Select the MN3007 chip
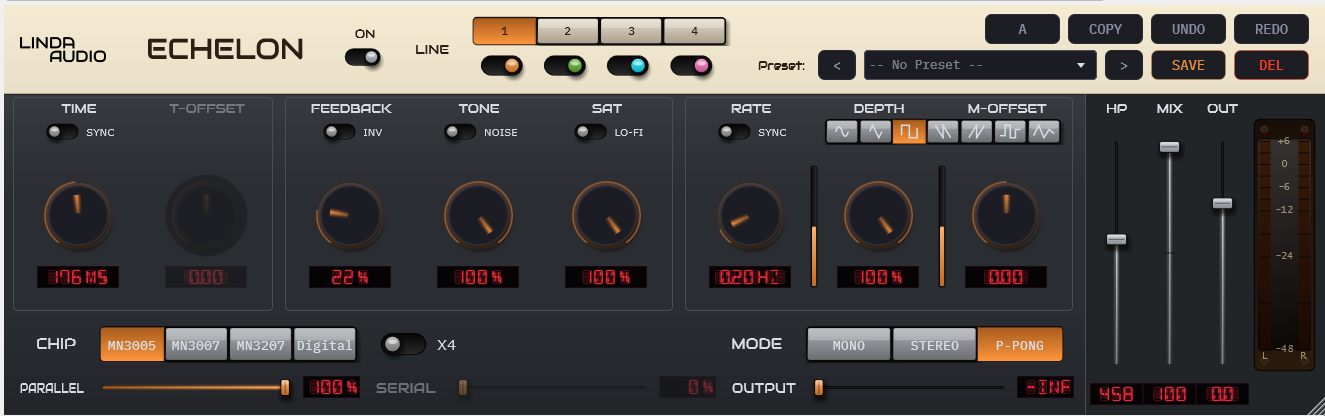 click(x=196, y=345)
